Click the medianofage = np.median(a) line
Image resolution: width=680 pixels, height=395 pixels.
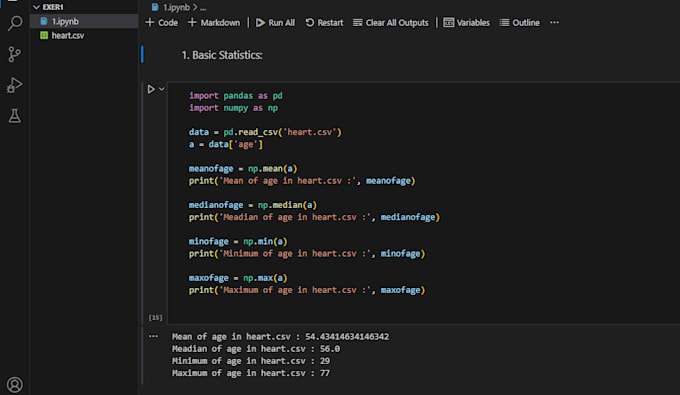253,205
